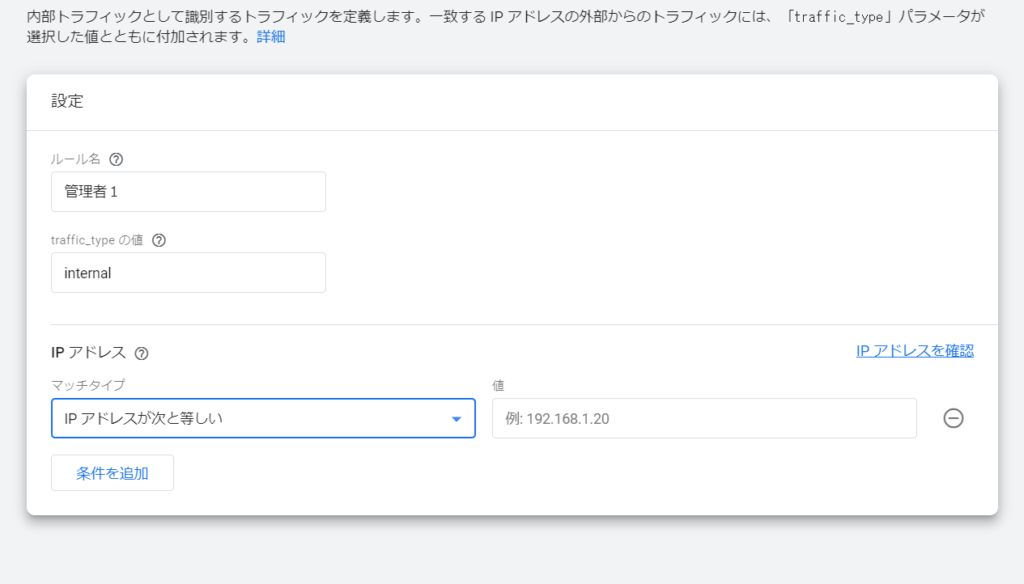Click the help icon next to IP アドレス heading

click(x=141, y=353)
